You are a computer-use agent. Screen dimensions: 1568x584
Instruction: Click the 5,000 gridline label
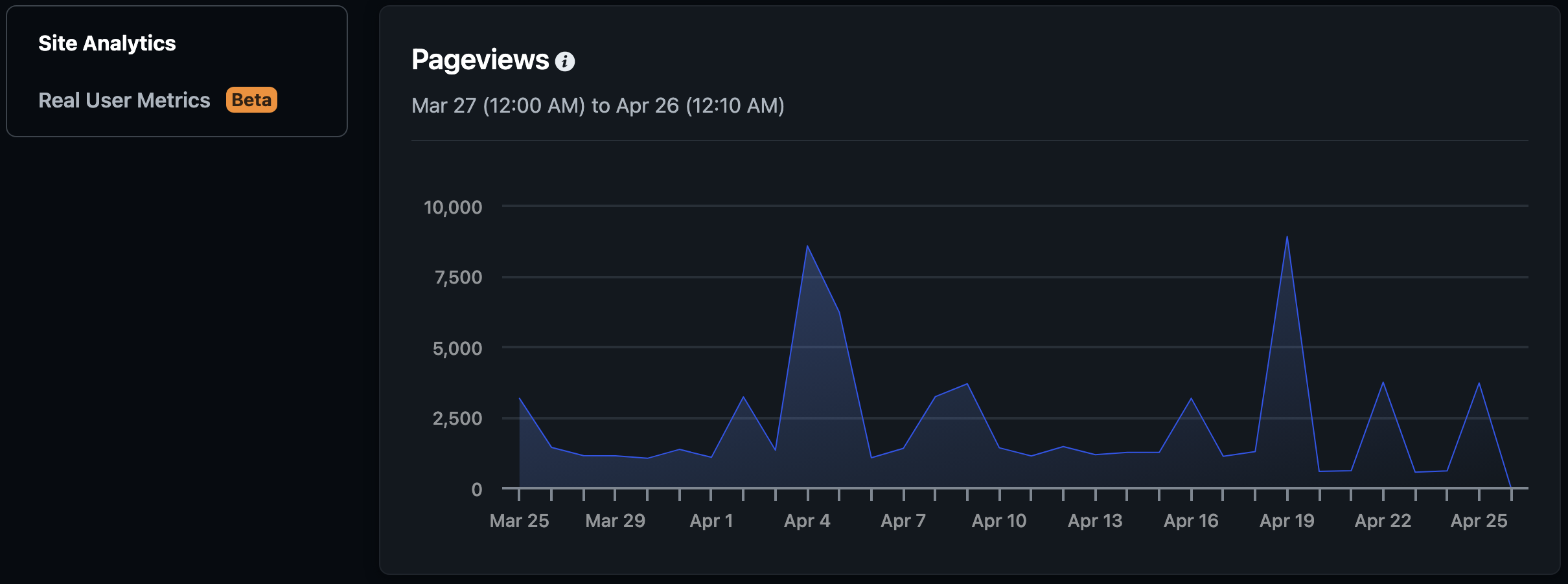[x=457, y=348]
